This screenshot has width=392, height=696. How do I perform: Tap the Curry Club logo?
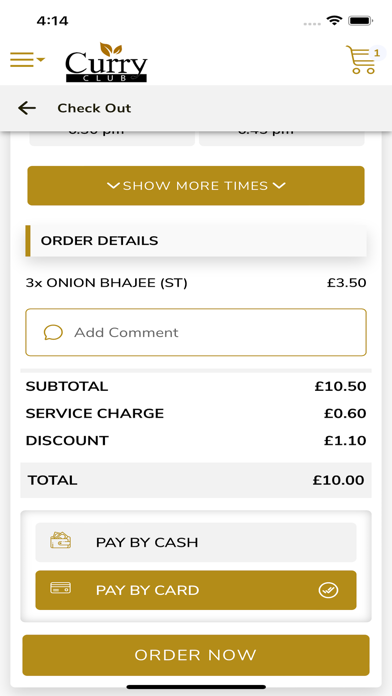coord(106,62)
